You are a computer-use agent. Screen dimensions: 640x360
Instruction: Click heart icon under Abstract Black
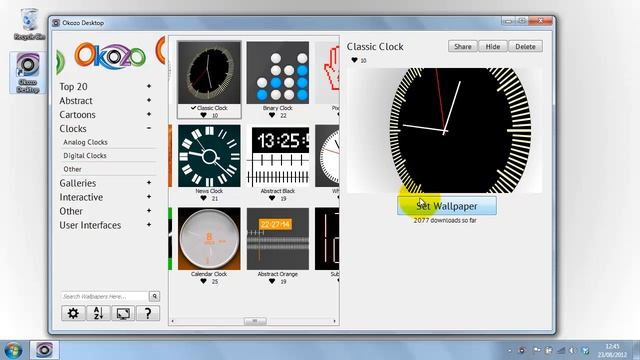tap(272, 198)
